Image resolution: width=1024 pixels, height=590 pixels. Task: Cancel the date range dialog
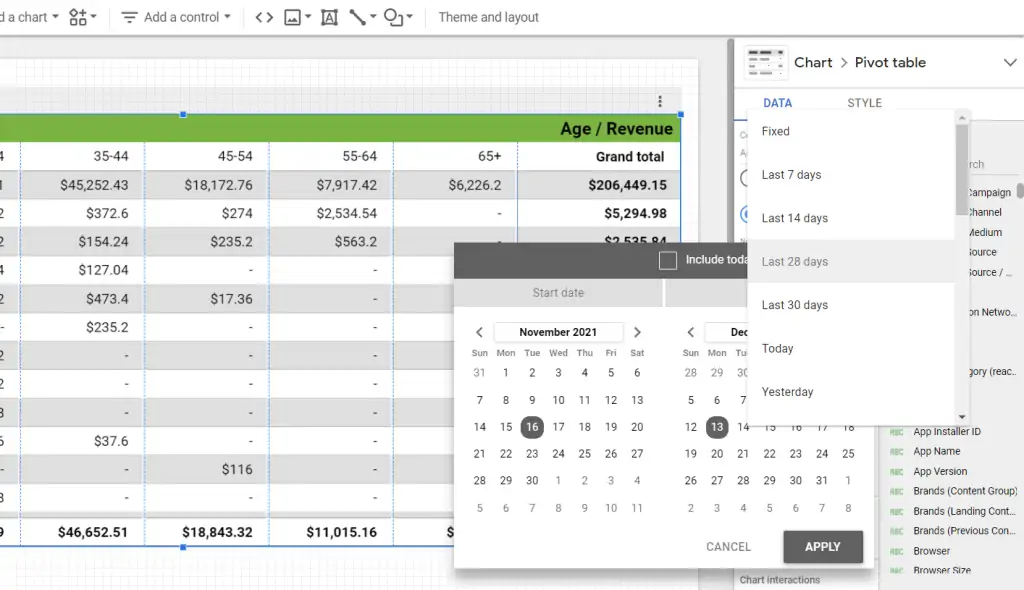pyautogui.click(x=727, y=547)
